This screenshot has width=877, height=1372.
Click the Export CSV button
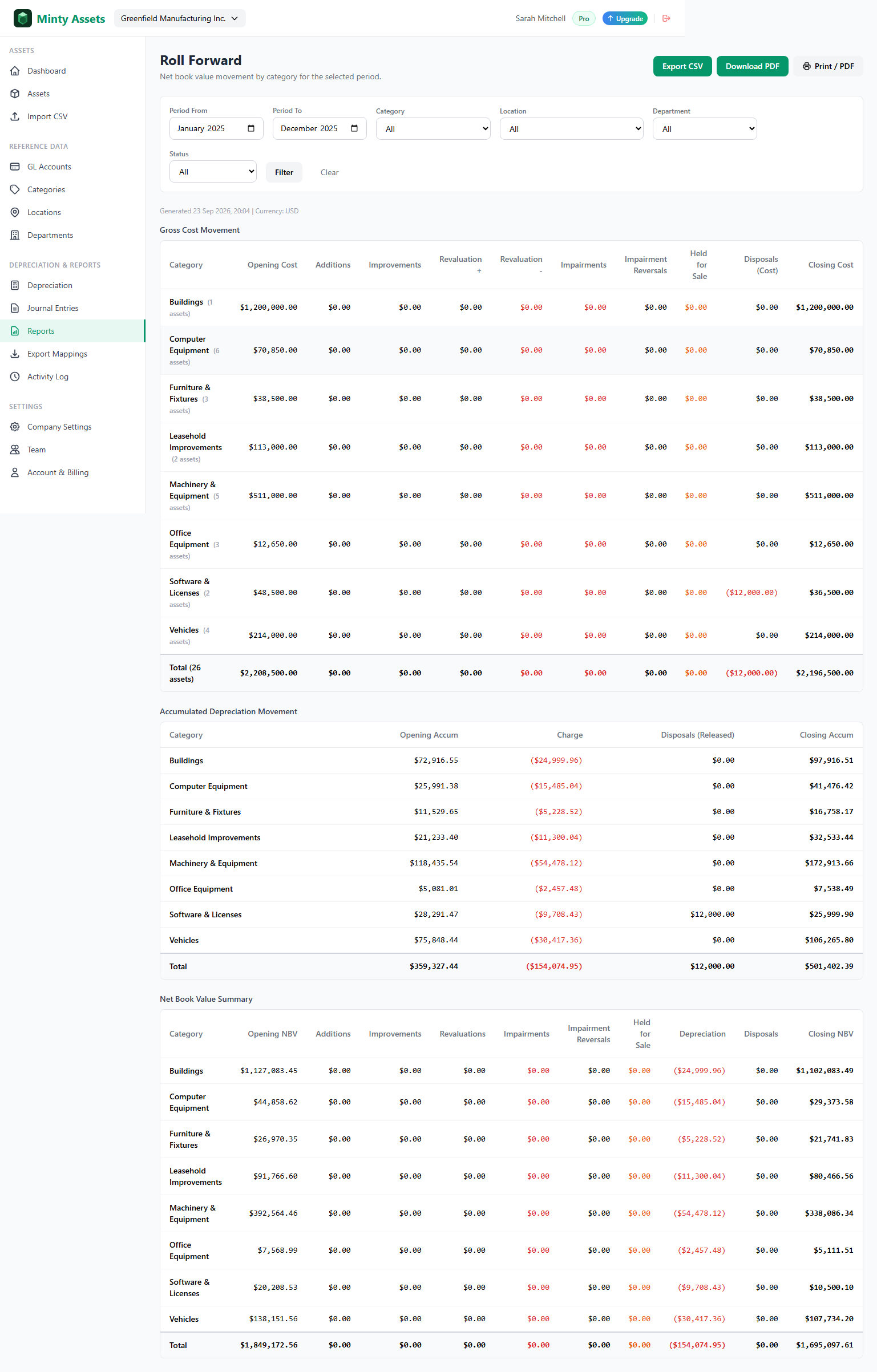point(682,66)
